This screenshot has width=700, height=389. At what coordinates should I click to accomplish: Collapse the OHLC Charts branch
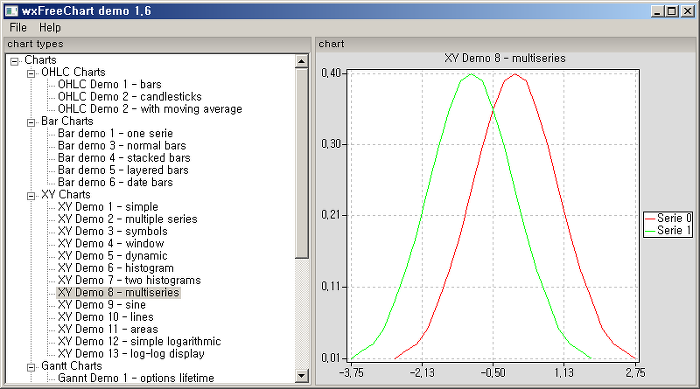(x=31, y=74)
